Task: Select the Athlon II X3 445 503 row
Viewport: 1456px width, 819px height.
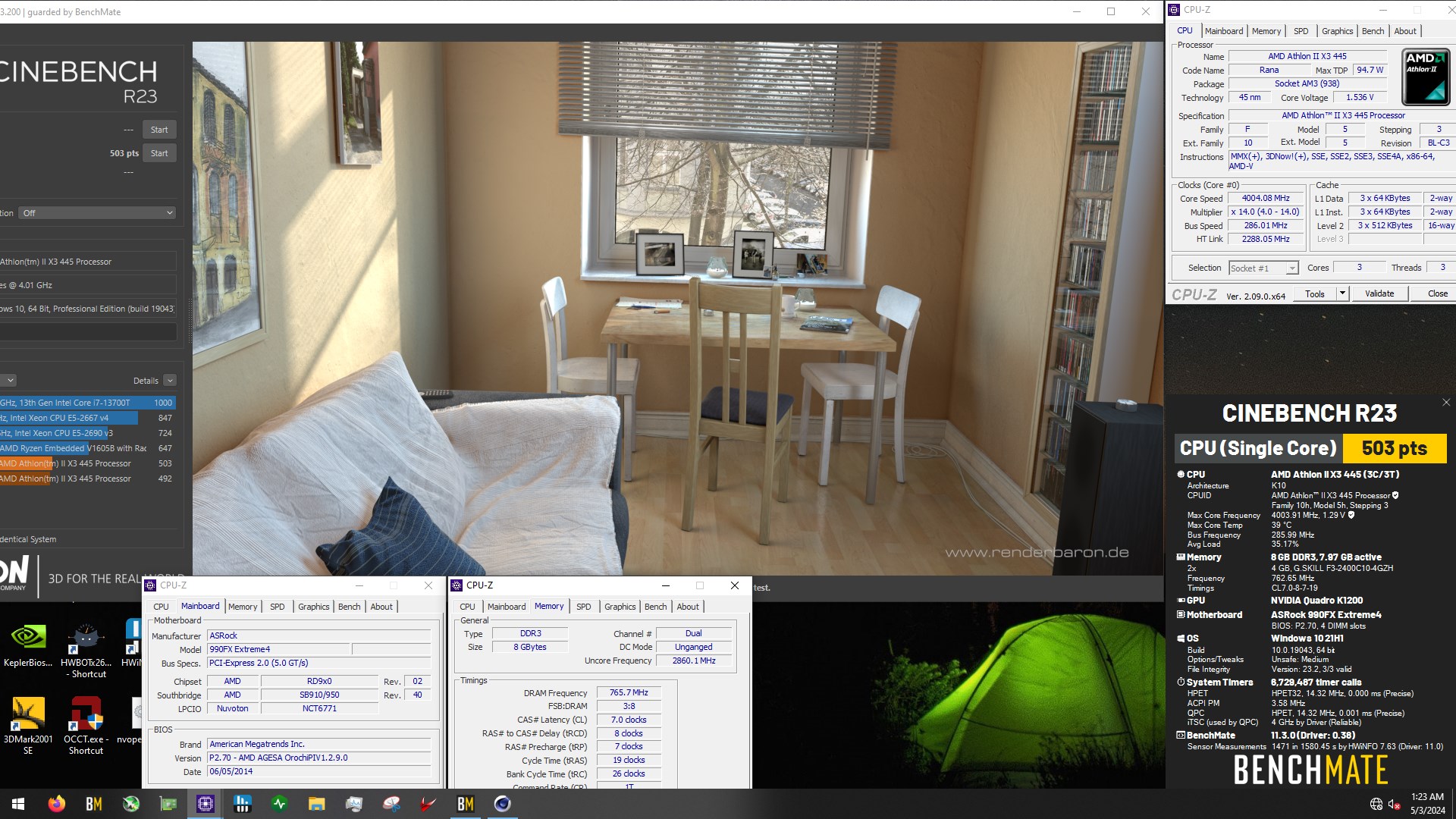Action: tap(88, 463)
